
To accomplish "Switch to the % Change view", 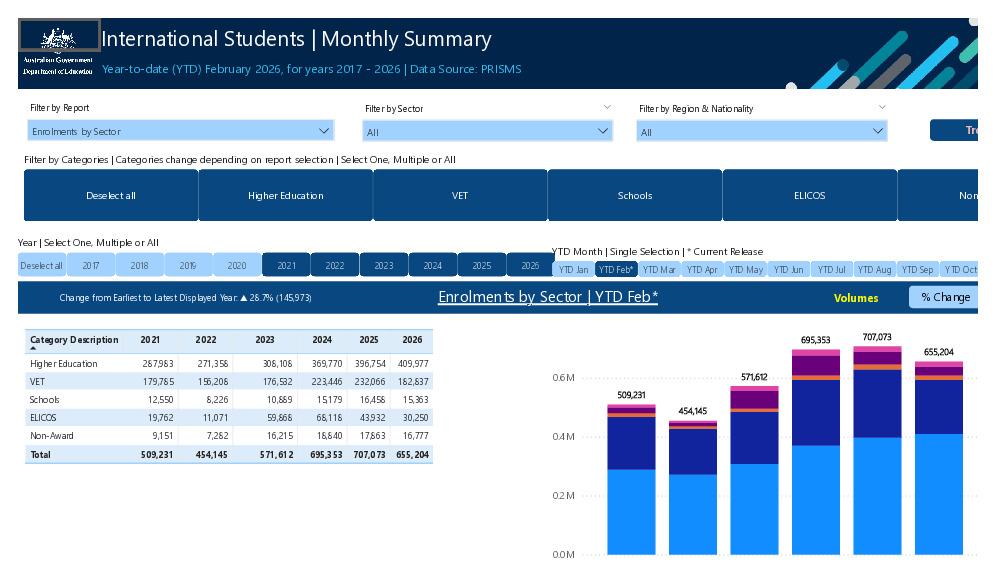I will [x=944, y=297].
